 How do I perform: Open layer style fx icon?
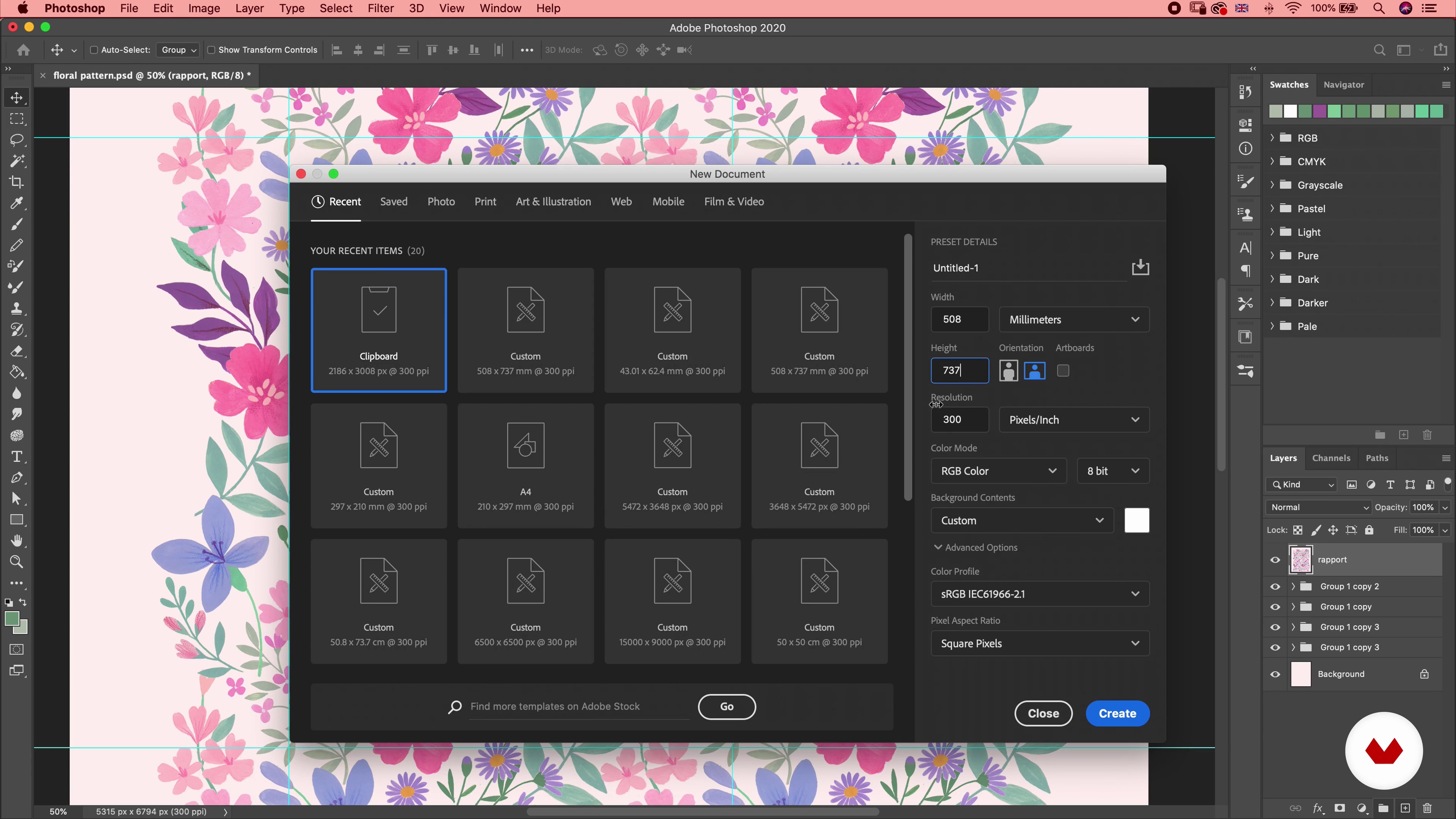tap(1318, 808)
